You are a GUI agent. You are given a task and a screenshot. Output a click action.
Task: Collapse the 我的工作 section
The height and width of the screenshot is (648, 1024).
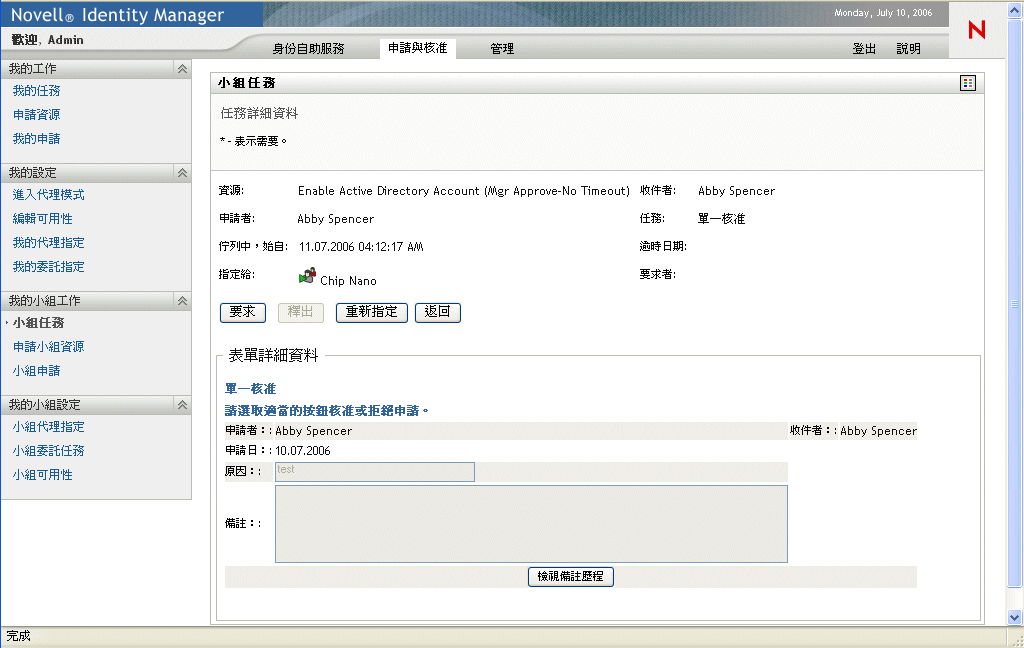tap(182, 69)
